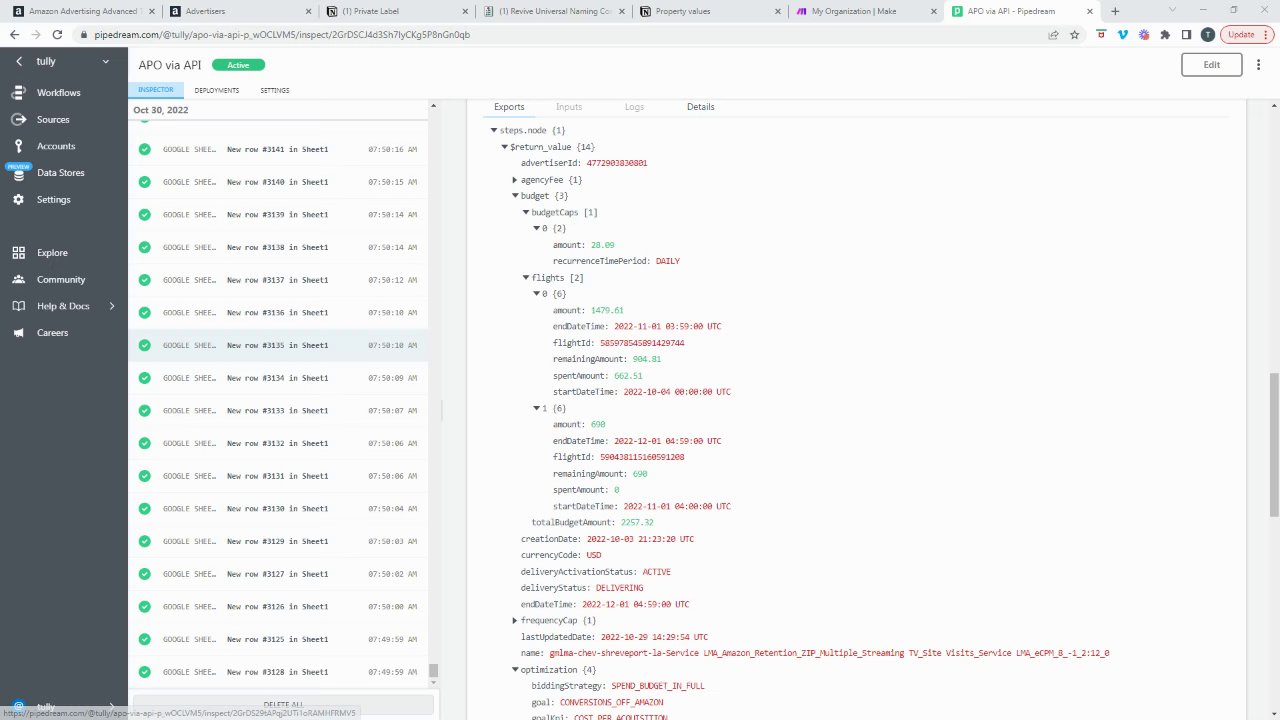This screenshot has width=1280, height=720.
Task: Click browser back navigation arrow
Action: pos(14,34)
